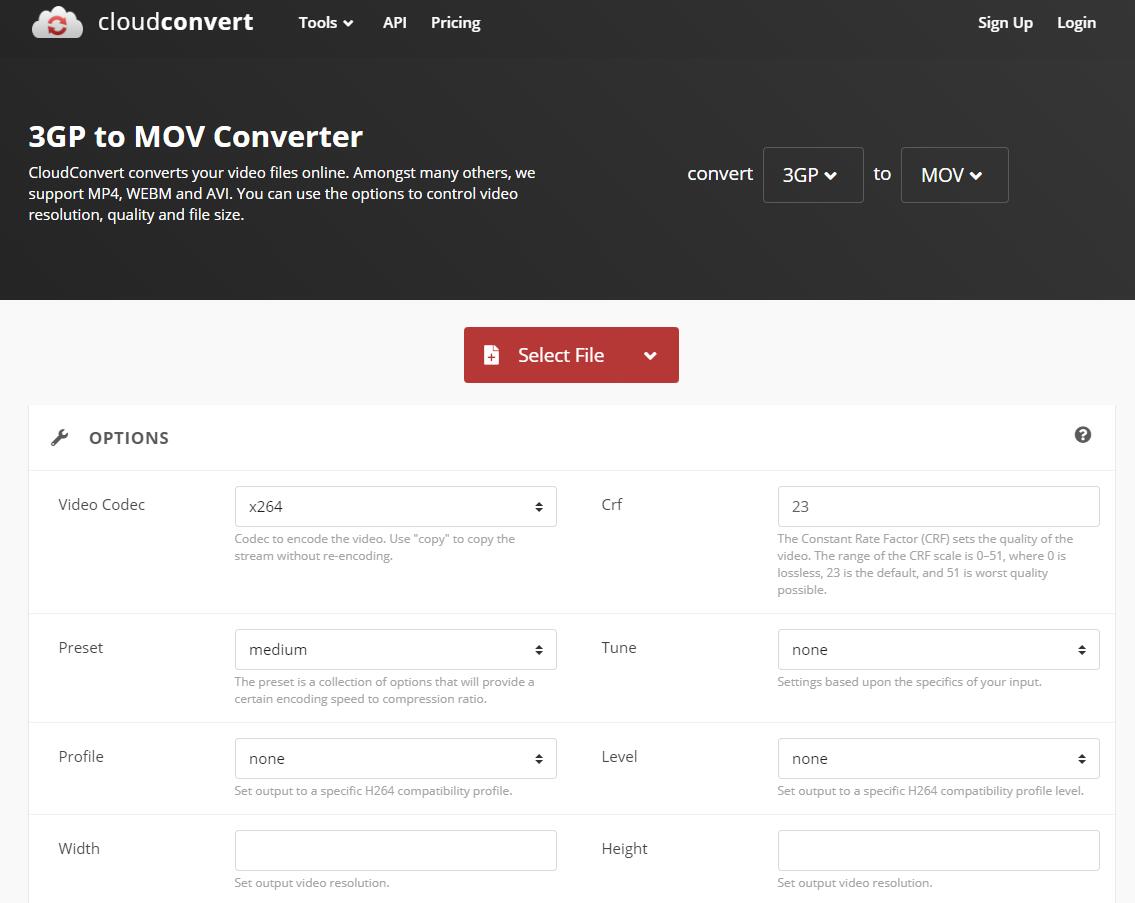This screenshot has width=1135, height=903.
Task: Click the Crf input field showing 23
Action: pos(938,506)
